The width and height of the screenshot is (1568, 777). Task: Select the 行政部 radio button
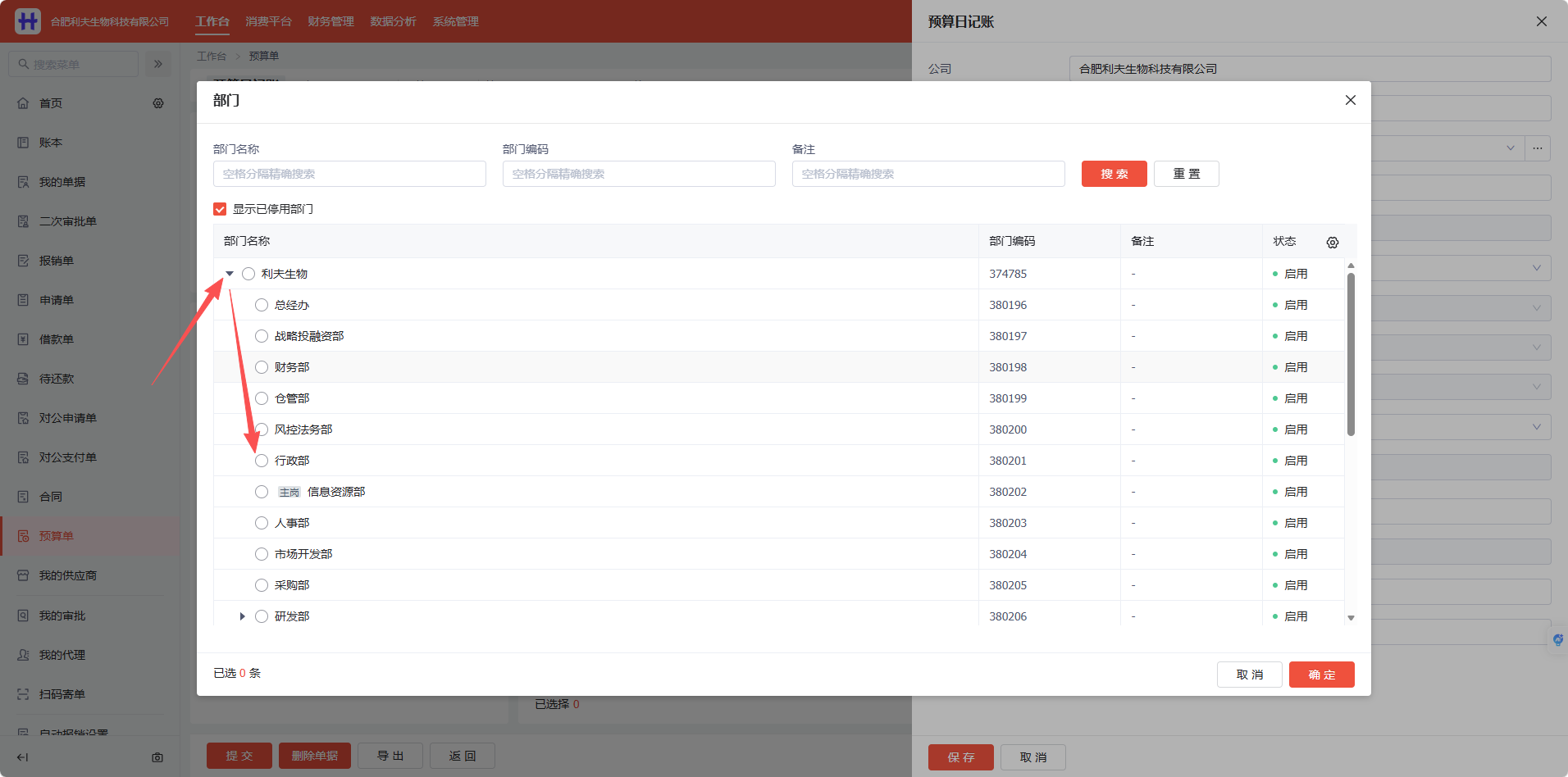click(x=262, y=461)
